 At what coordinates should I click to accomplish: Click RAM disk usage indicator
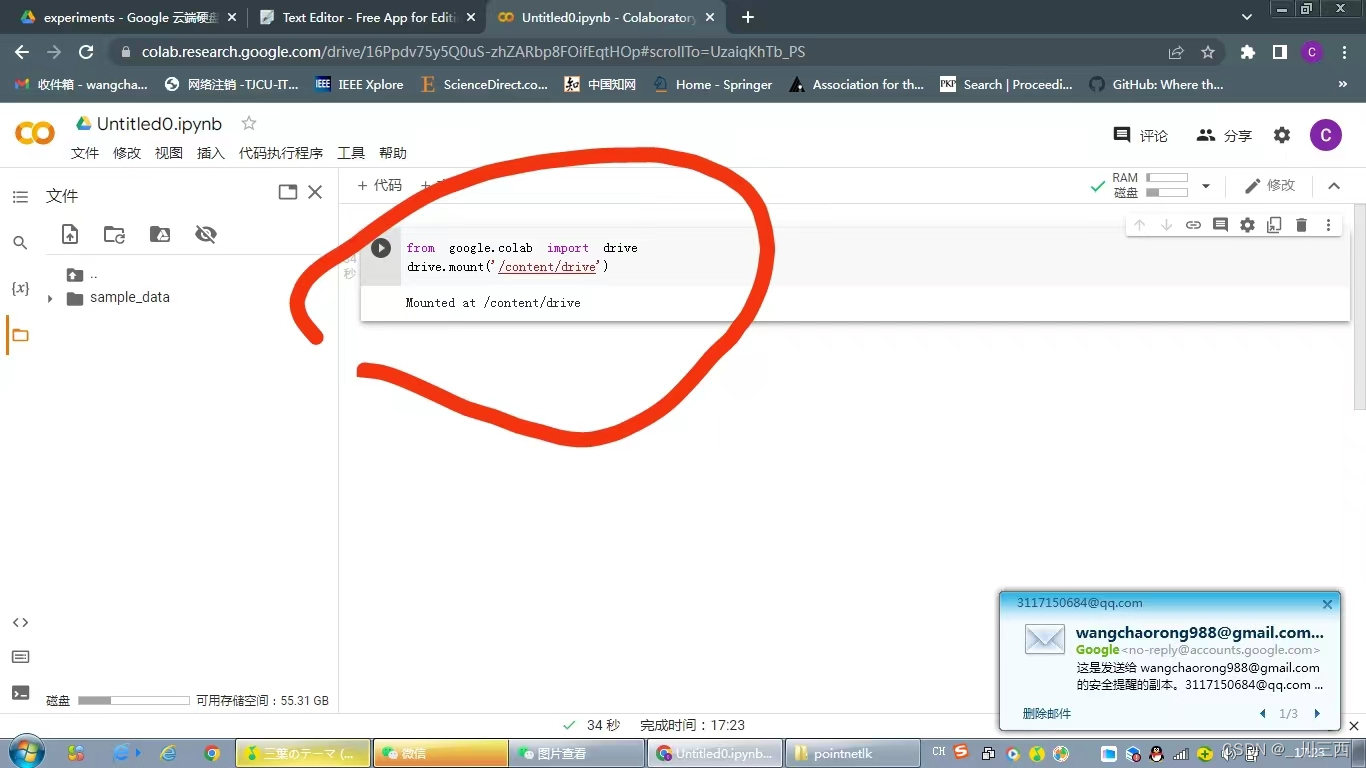pyautogui.click(x=1150, y=185)
